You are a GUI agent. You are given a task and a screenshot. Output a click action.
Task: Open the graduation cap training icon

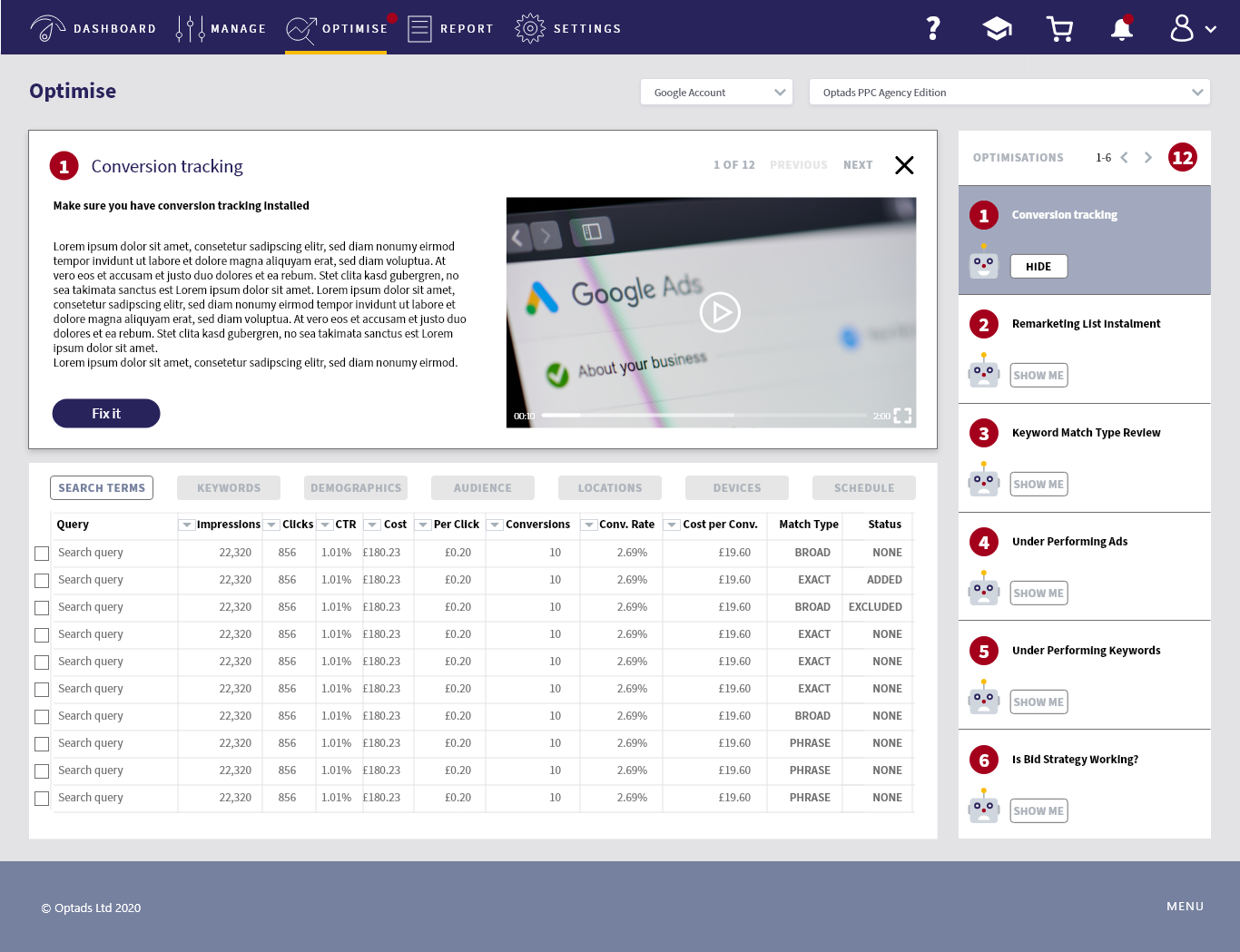click(998, 29)
